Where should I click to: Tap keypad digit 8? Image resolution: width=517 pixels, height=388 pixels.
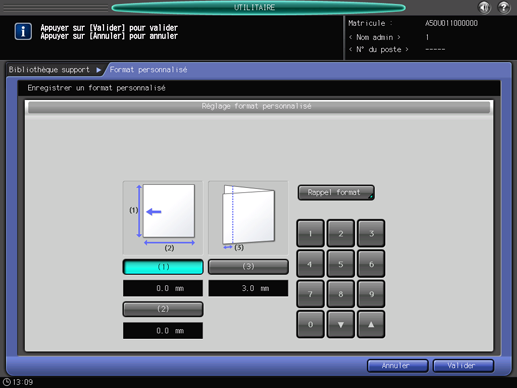(341, 294)
